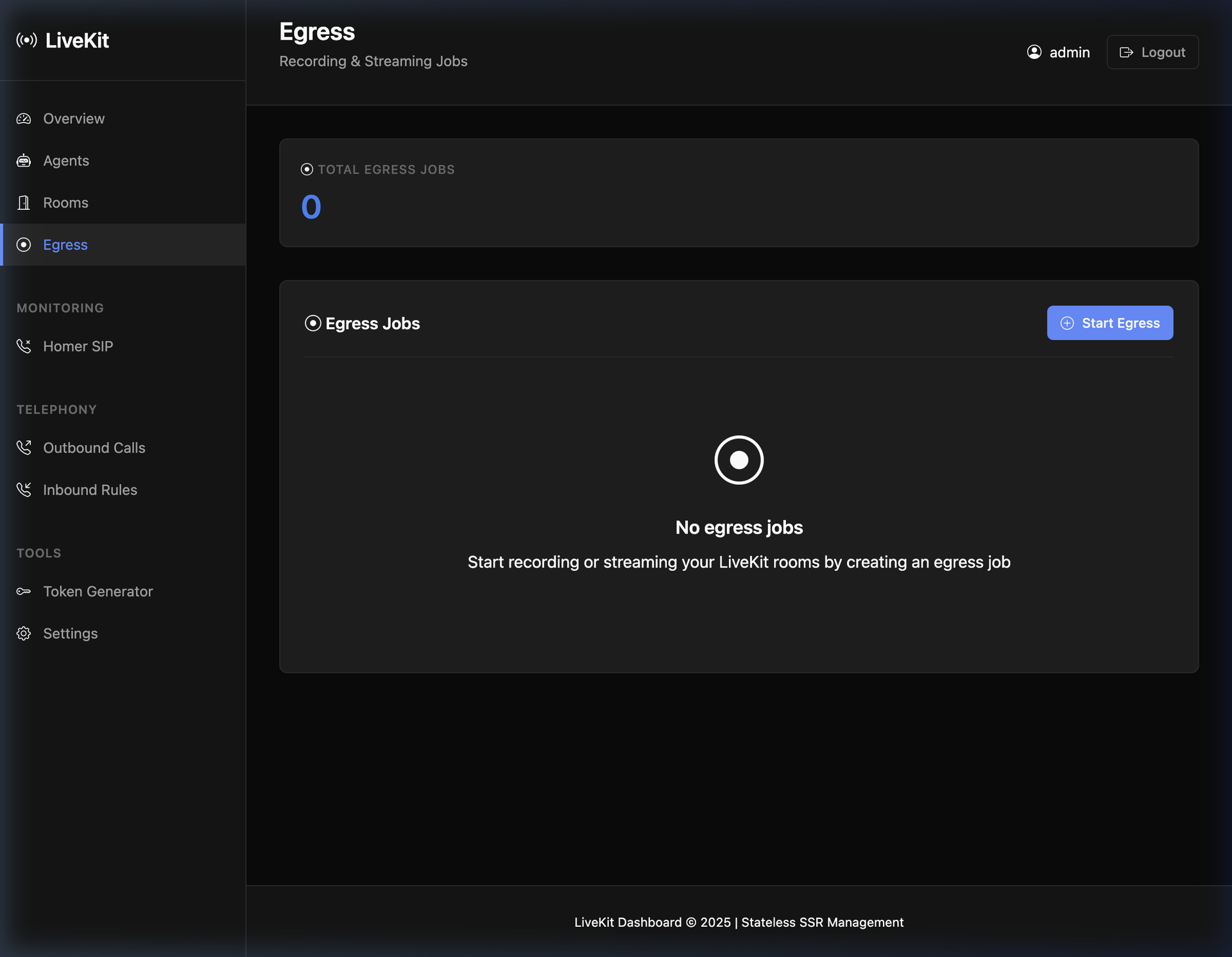Select the Egress sidebar item
The width and height of the screenshot is (1232, 957).
(123, 244)
